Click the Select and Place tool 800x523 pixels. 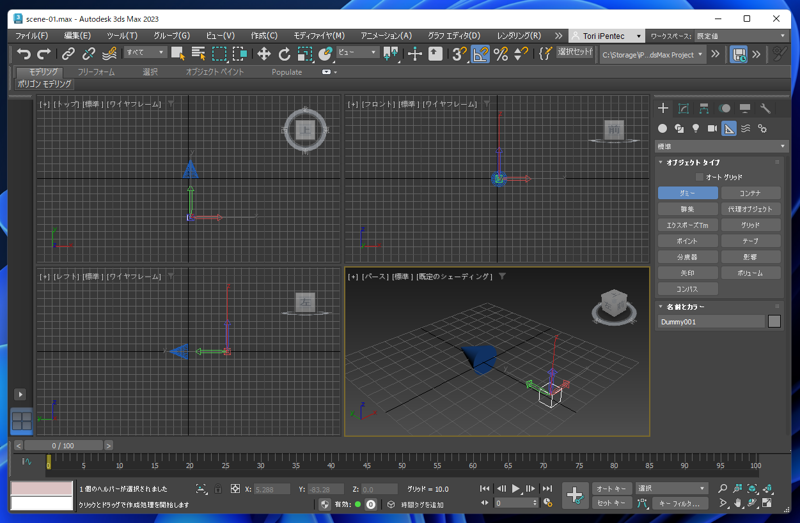pyautogui.click(x=325, y=54)
